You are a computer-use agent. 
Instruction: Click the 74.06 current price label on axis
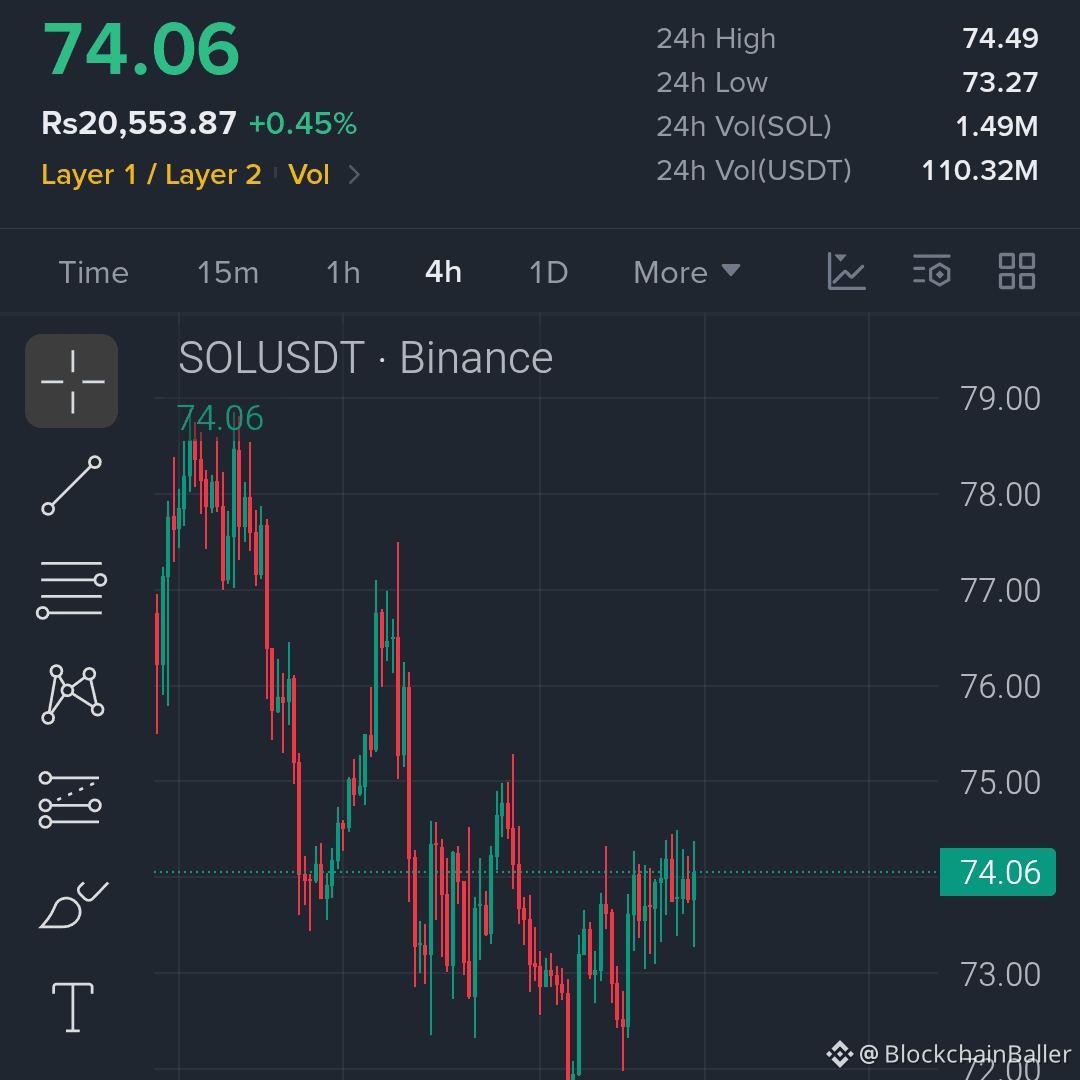point(997,872)
